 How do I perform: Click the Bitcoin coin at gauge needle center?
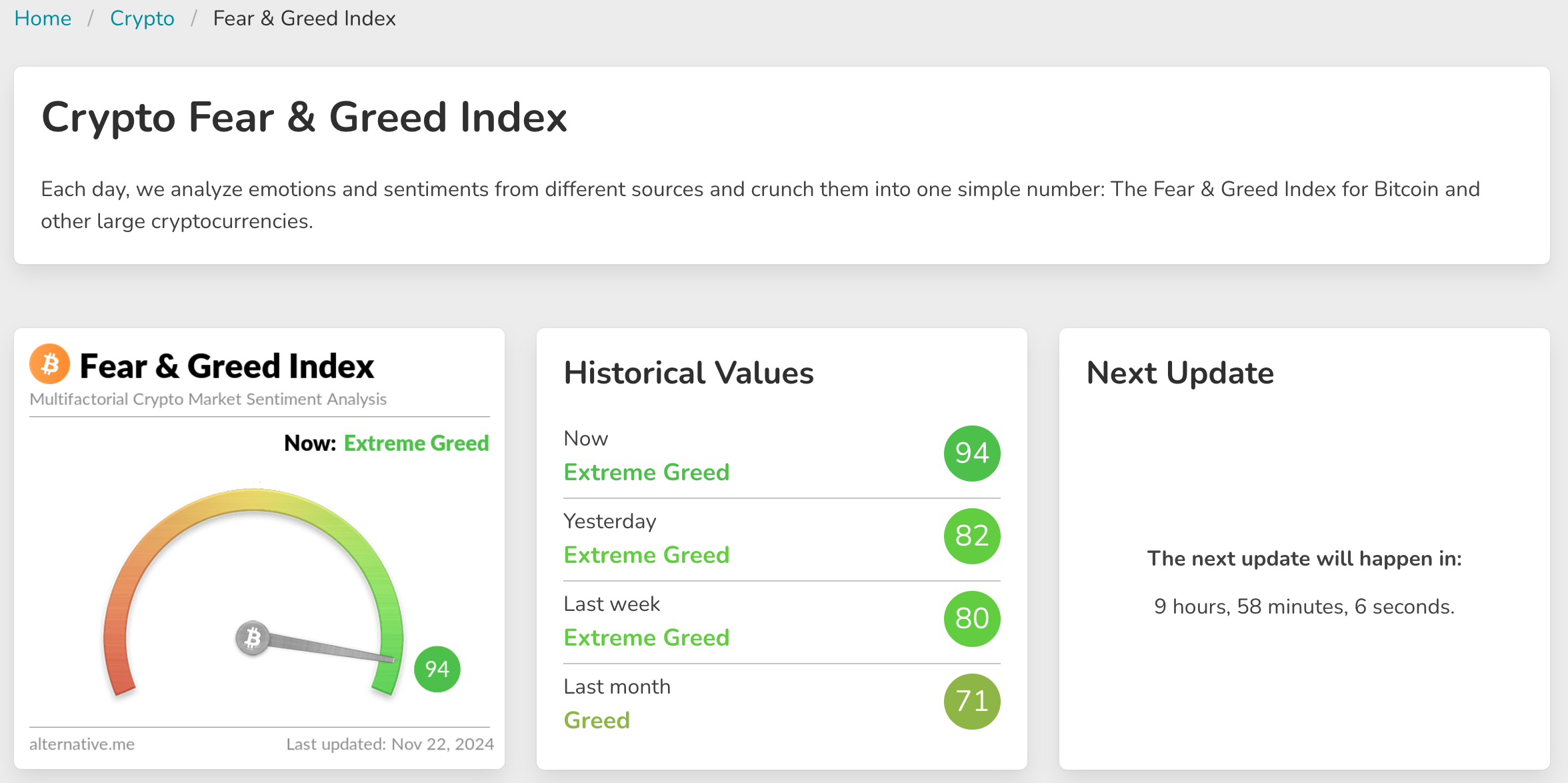point(252,638)
